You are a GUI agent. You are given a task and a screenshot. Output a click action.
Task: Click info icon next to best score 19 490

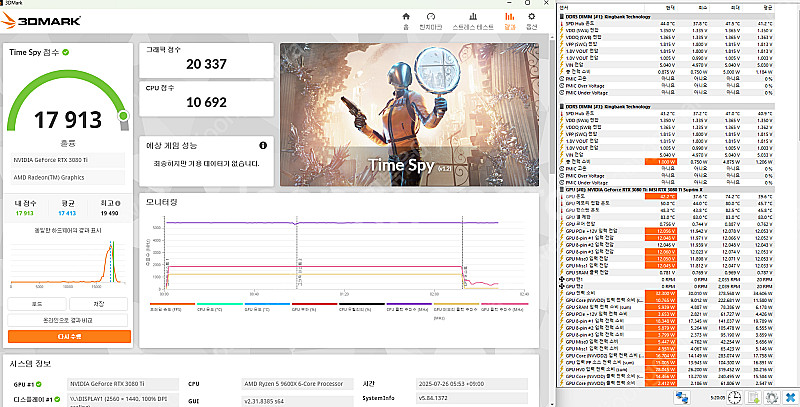[x=118, y=204]
